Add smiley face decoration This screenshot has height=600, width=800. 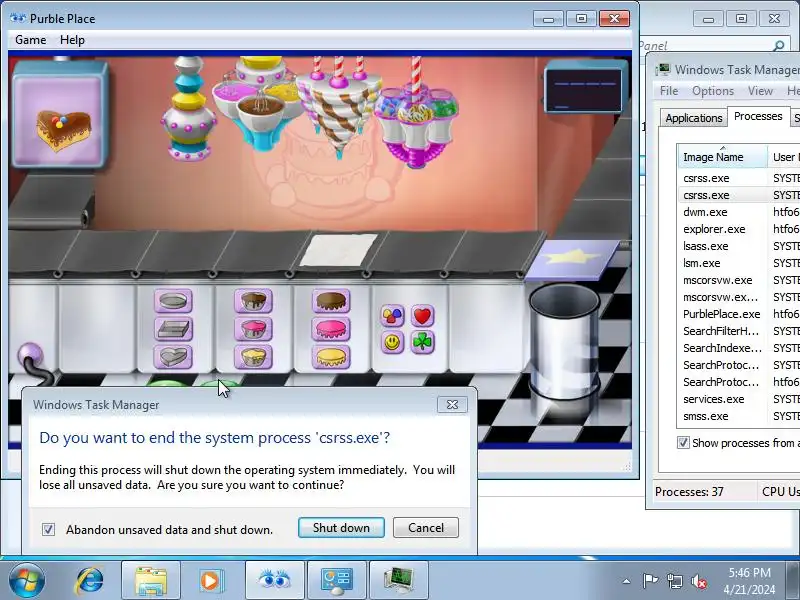(392, 342)
